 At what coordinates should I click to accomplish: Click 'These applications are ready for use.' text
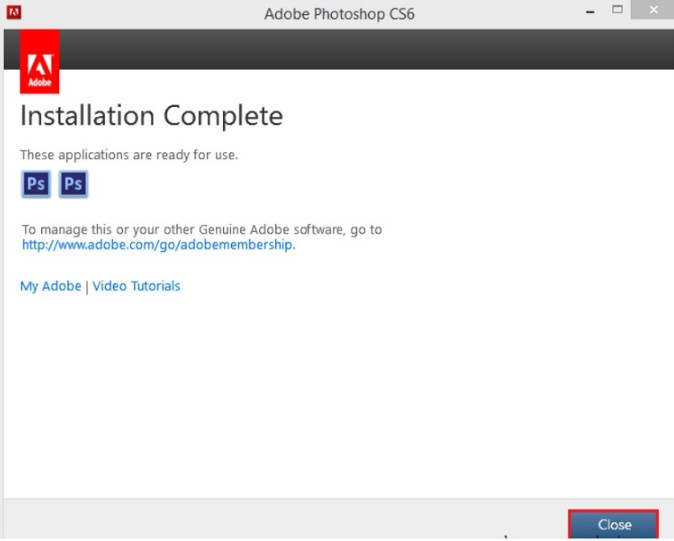[129, 155]
